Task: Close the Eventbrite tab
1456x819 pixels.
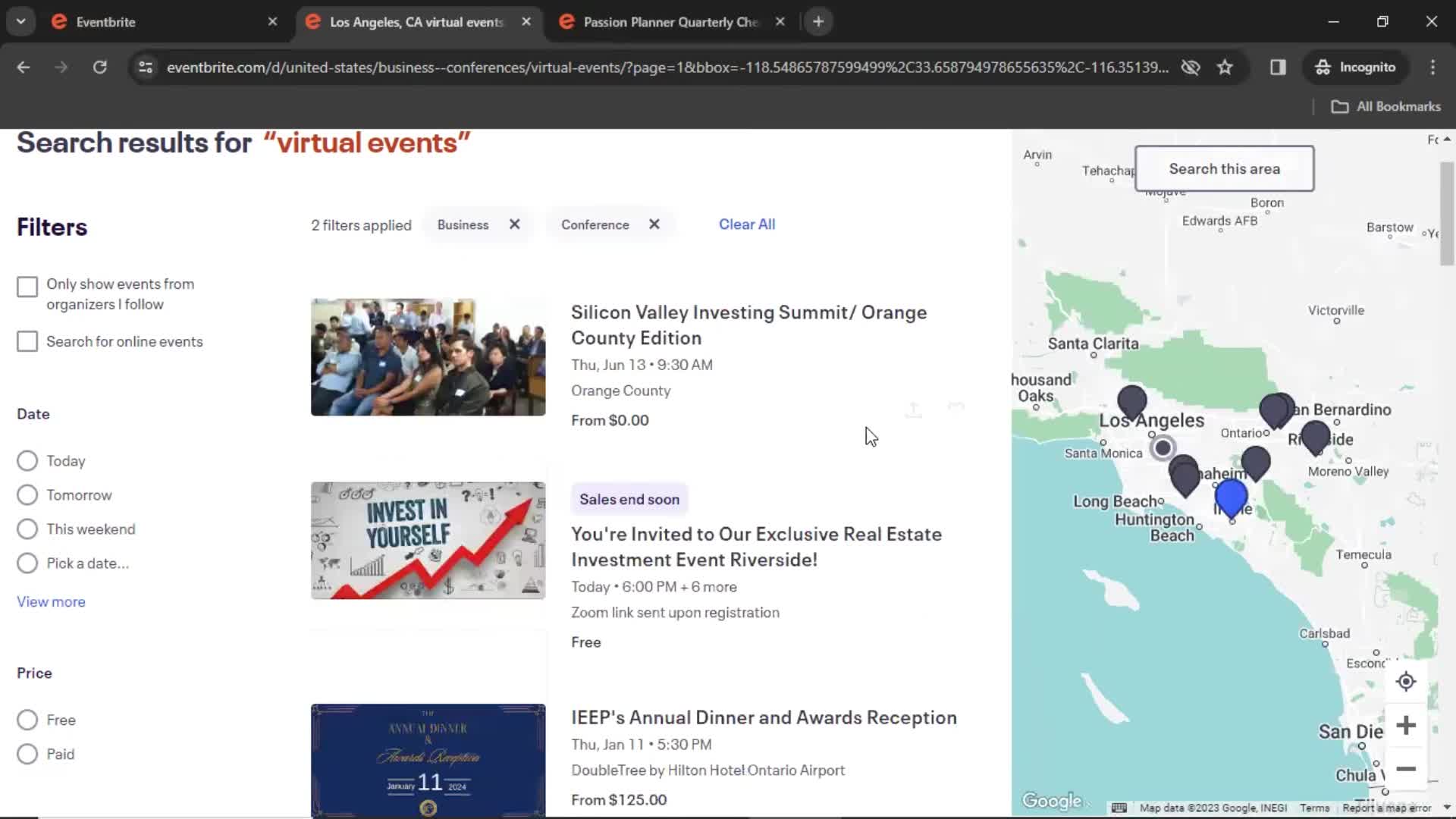Action: [272, 22]
